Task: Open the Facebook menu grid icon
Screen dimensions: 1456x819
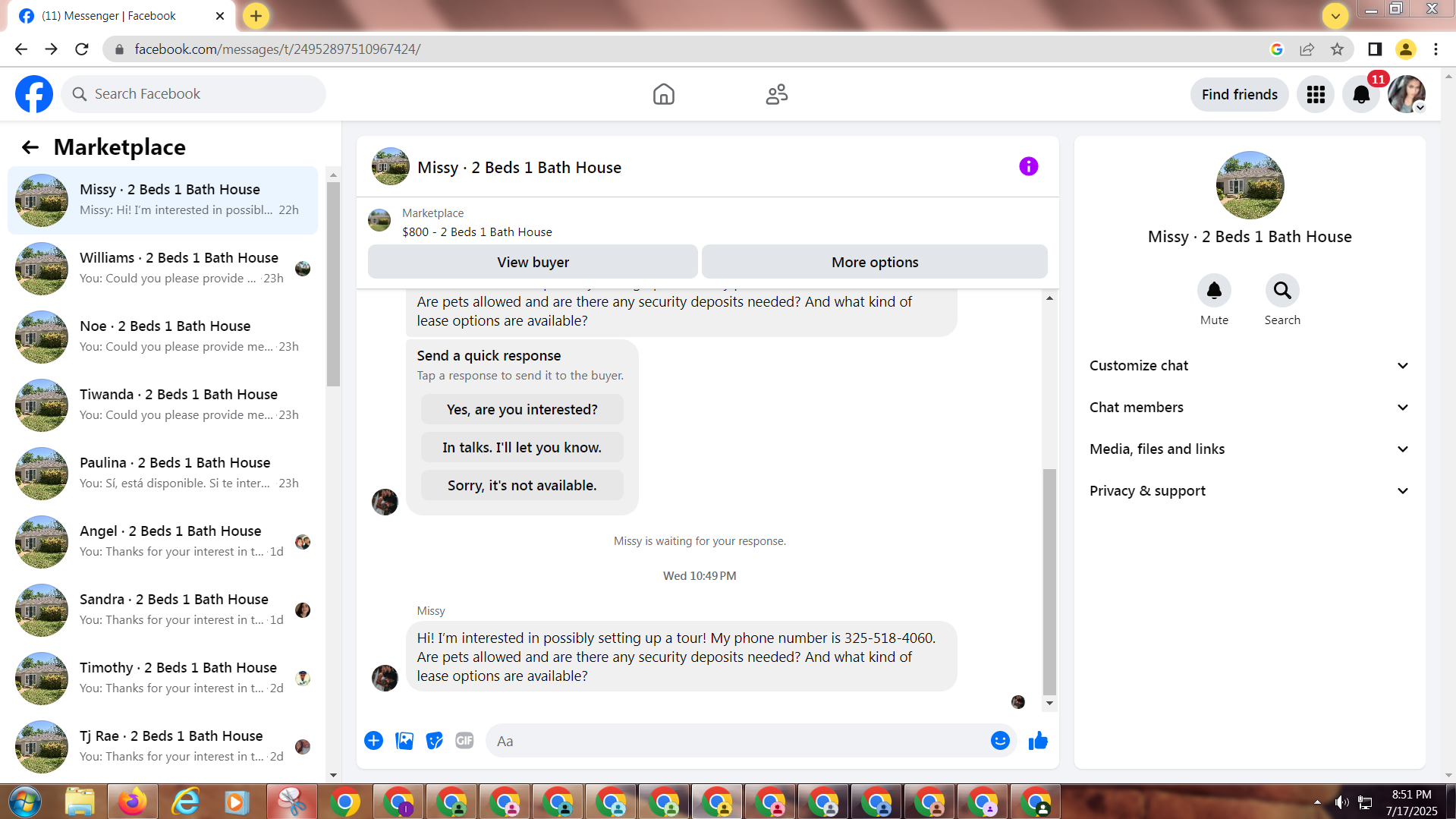Action: 1316,95
